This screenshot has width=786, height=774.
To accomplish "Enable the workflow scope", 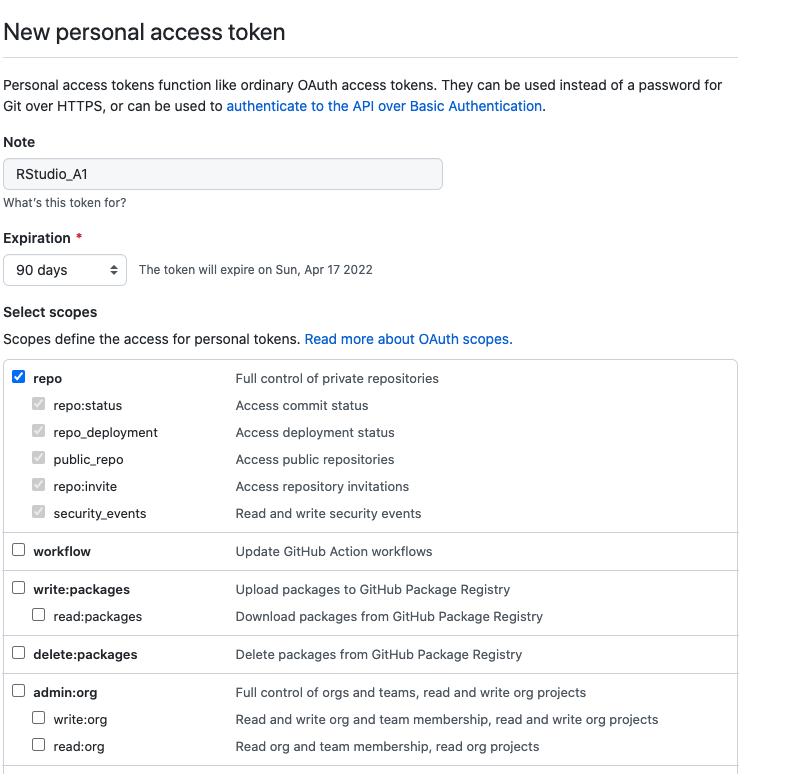I will pos(18,550).
